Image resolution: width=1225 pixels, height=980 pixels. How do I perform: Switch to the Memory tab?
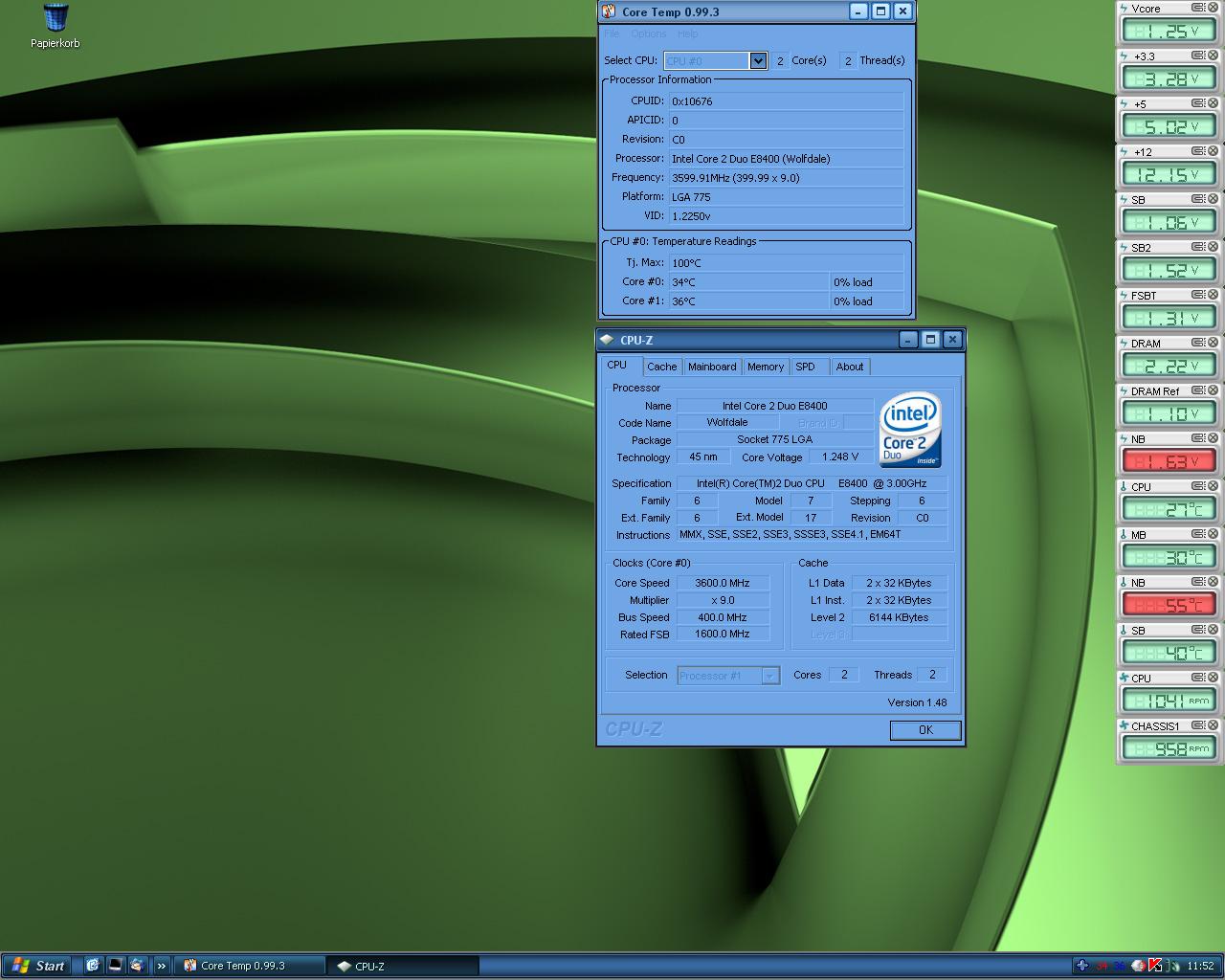tap(766, 367)
